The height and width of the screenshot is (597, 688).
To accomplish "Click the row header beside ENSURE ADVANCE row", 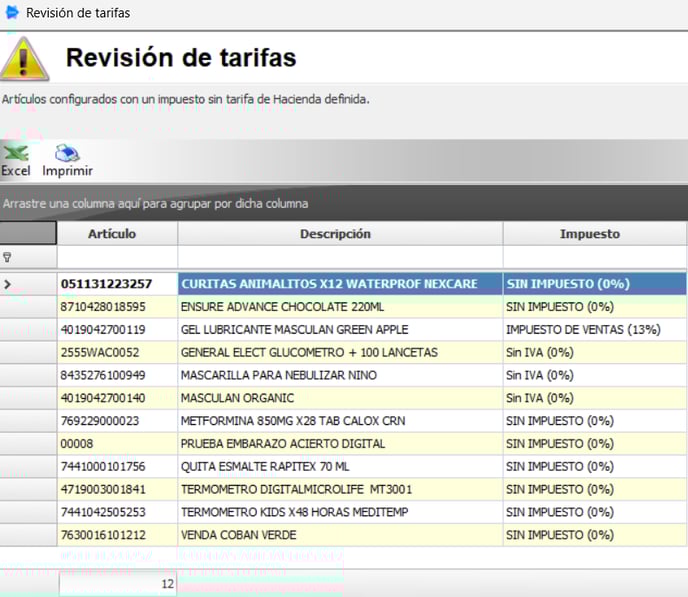I will click(28, 307).
